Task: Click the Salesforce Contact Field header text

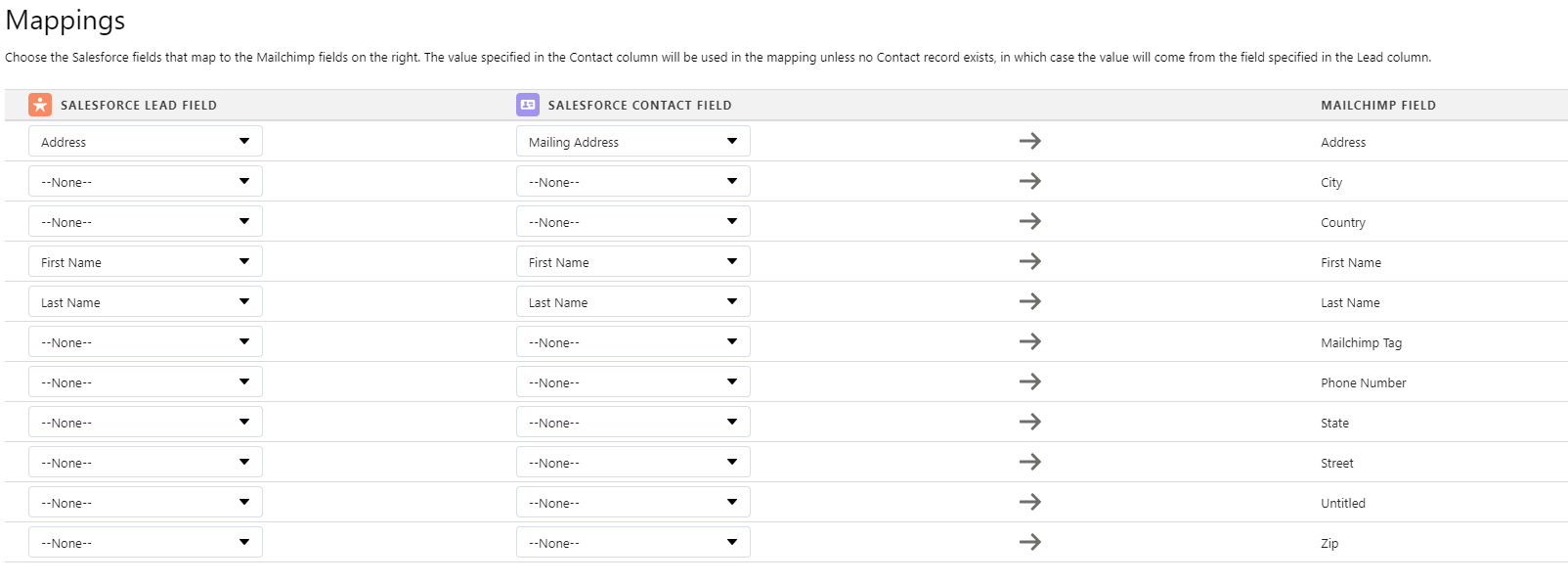Action: 639,105
